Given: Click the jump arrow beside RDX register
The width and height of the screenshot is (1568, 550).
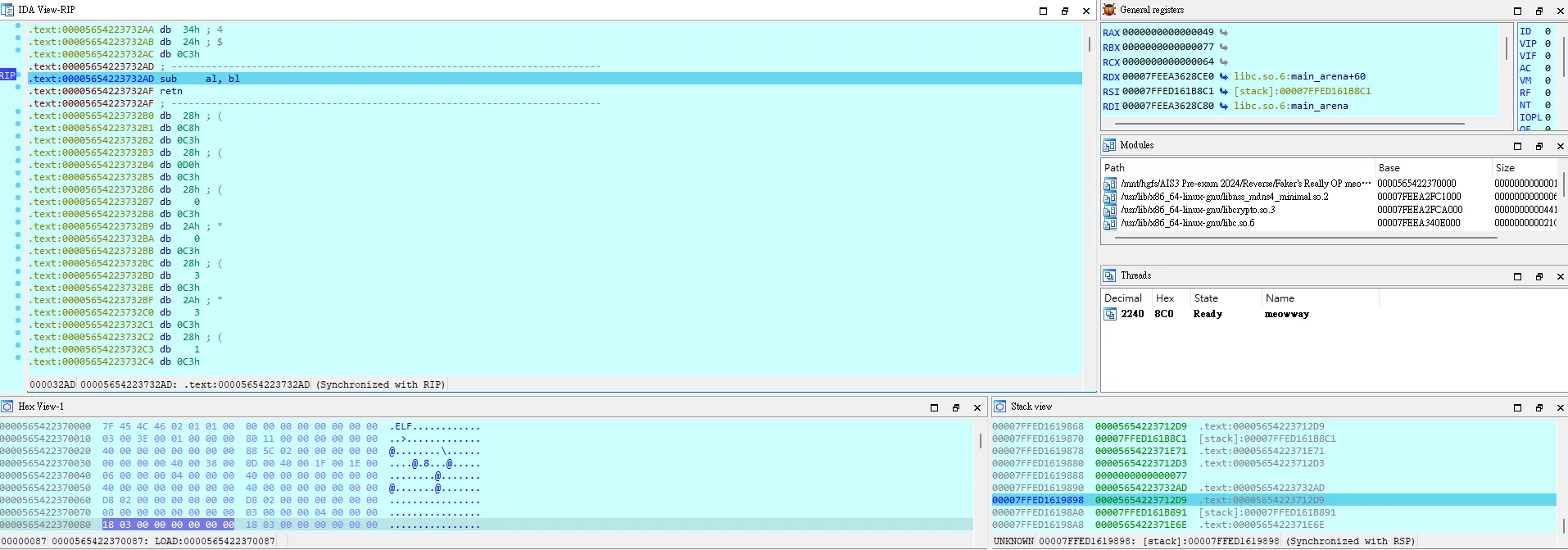Looking at the screenshot, I should point(1223,77).
